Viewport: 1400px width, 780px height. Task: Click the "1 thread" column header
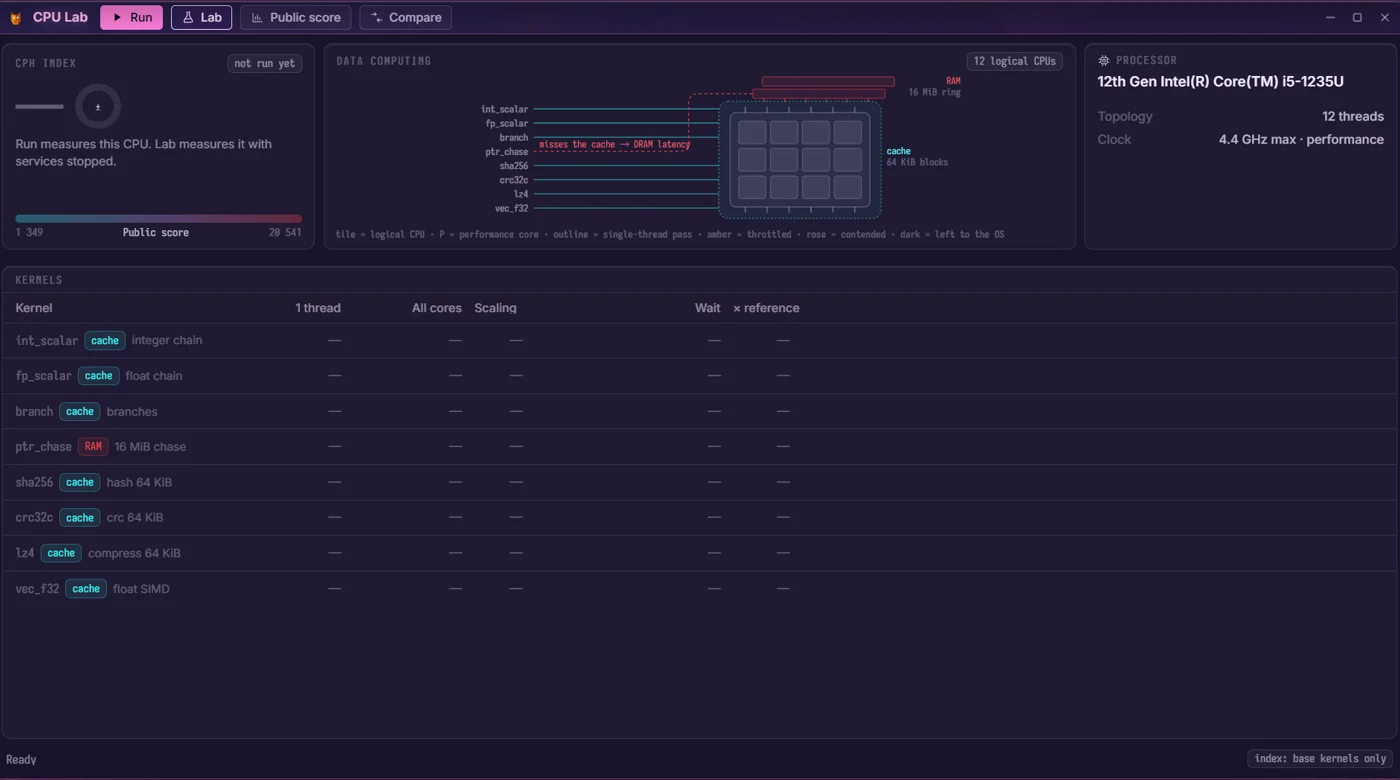point(318,308)
